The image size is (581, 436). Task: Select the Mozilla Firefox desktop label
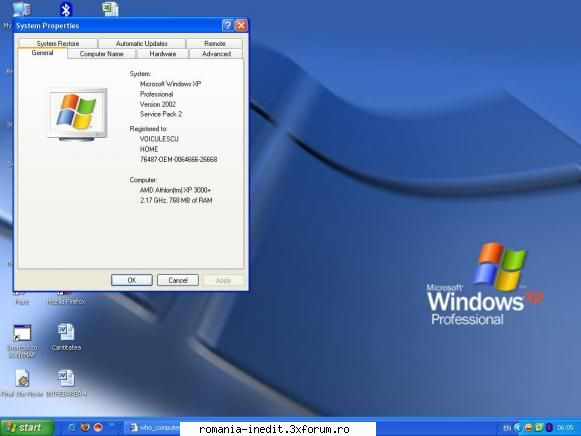(66, 302)
